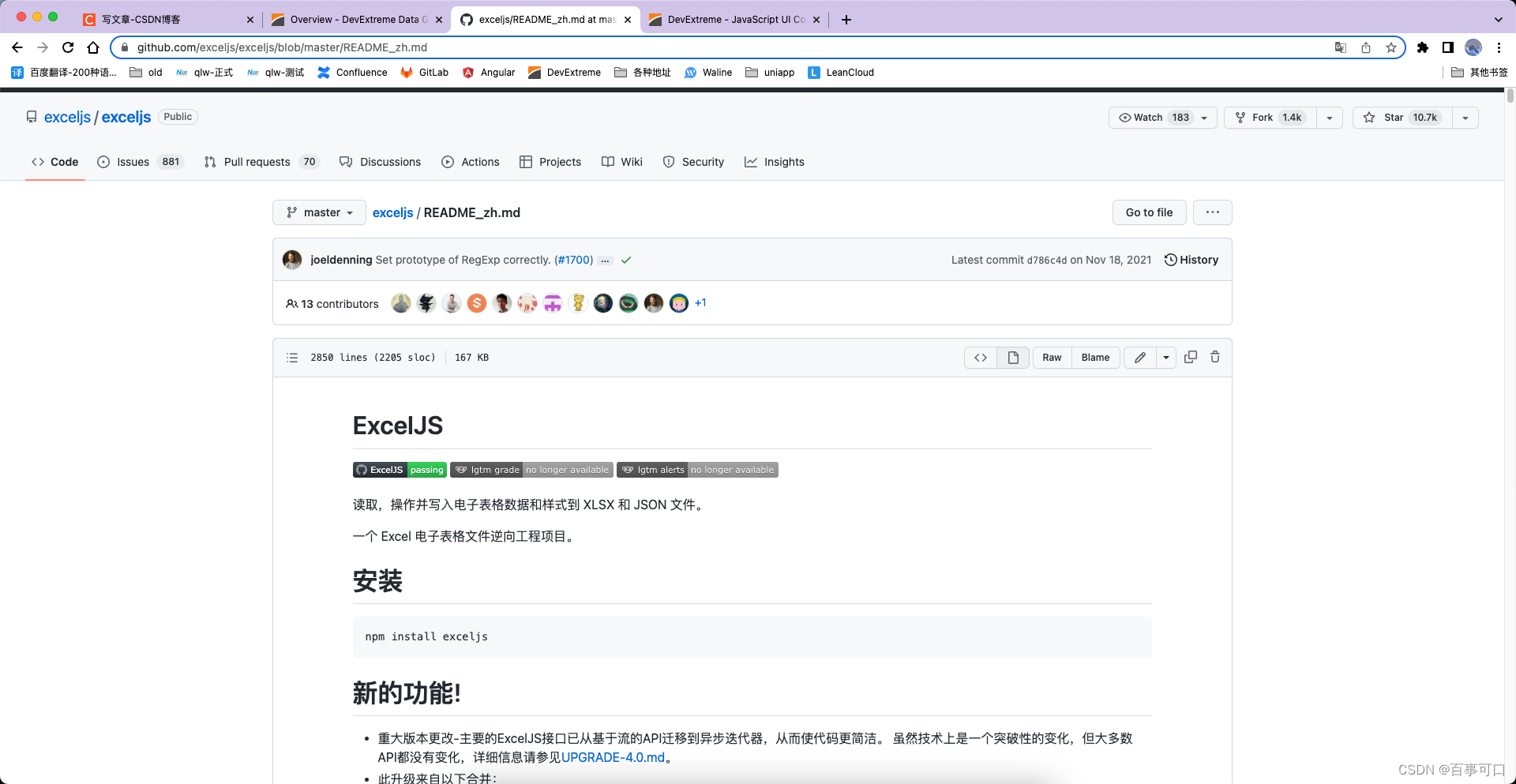The image size is (1516, 784).
Task: Open the Chrome three-dot menu
Action: point(1499,47)
